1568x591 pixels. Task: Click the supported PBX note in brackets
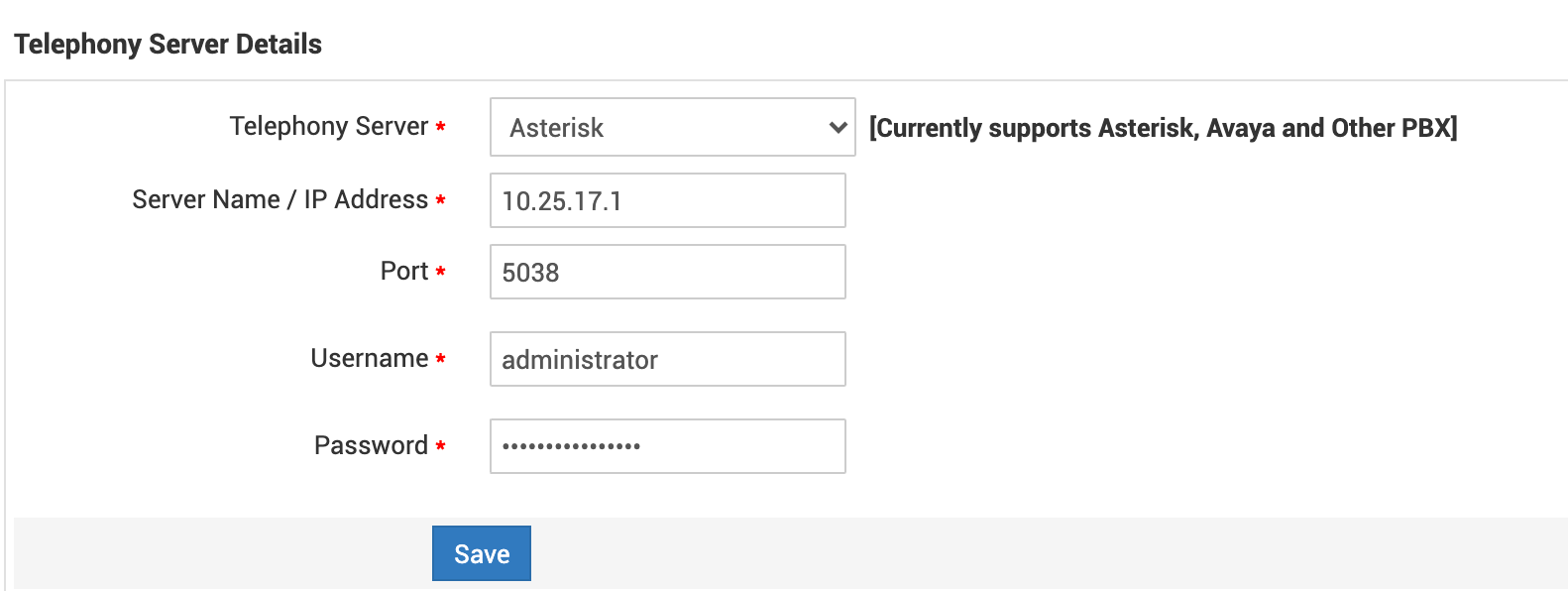(x=1163, y=128)
